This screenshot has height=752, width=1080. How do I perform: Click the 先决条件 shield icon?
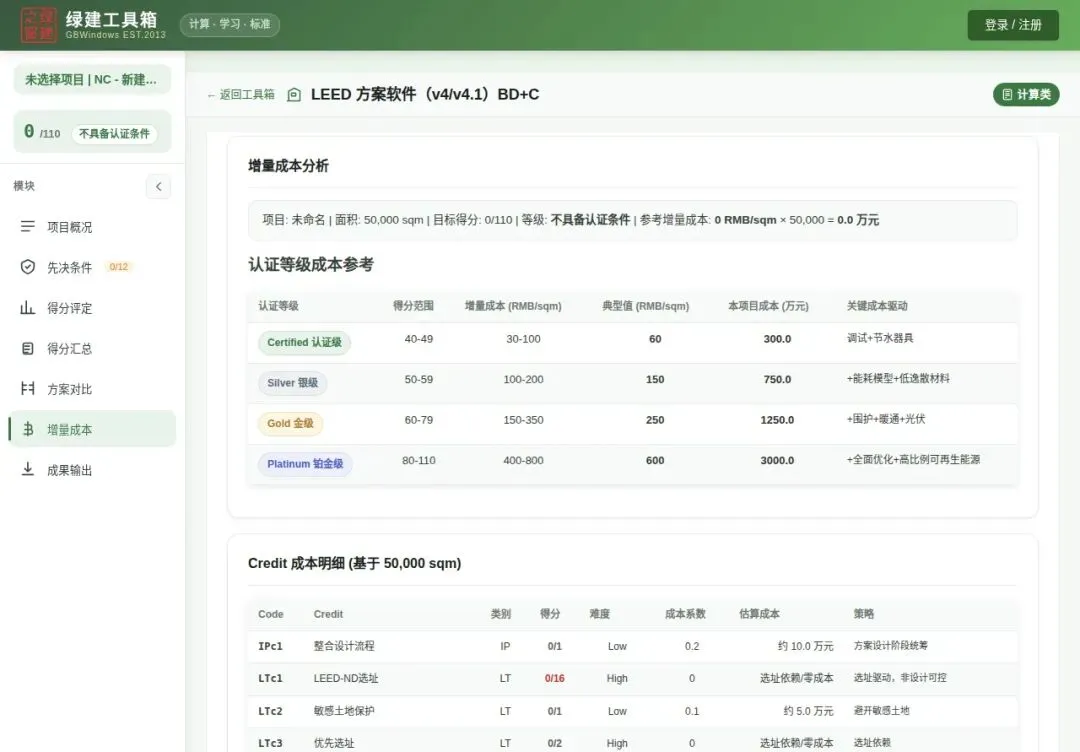click(28, 267)
